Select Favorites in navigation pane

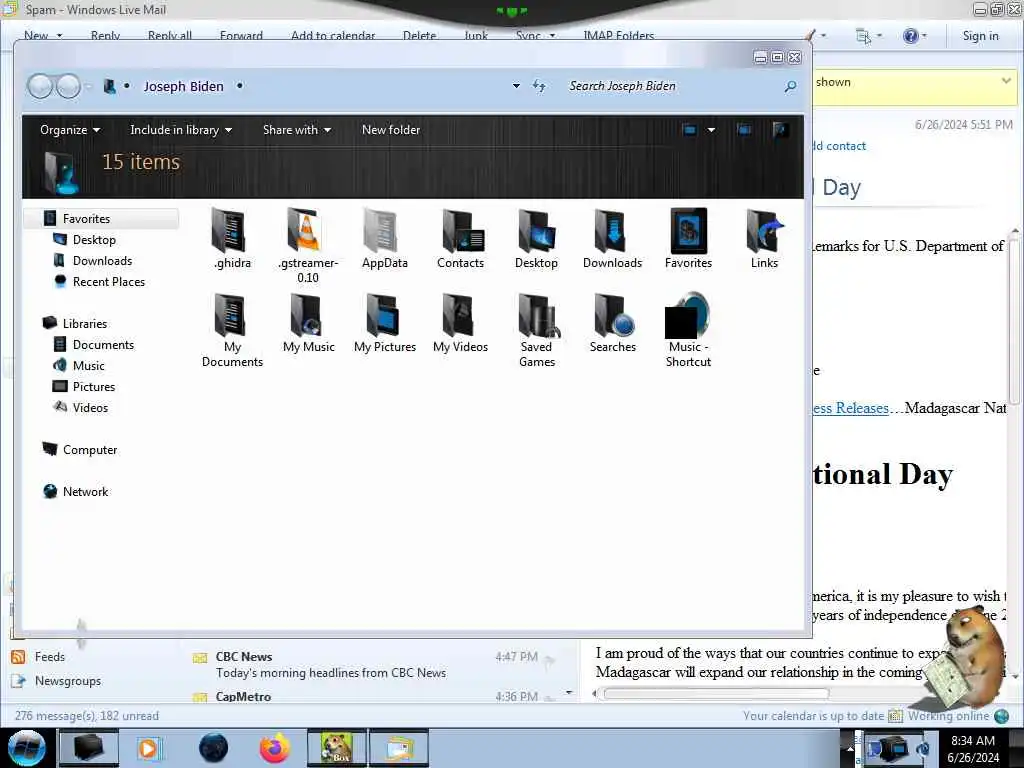(x=101, y=219)
